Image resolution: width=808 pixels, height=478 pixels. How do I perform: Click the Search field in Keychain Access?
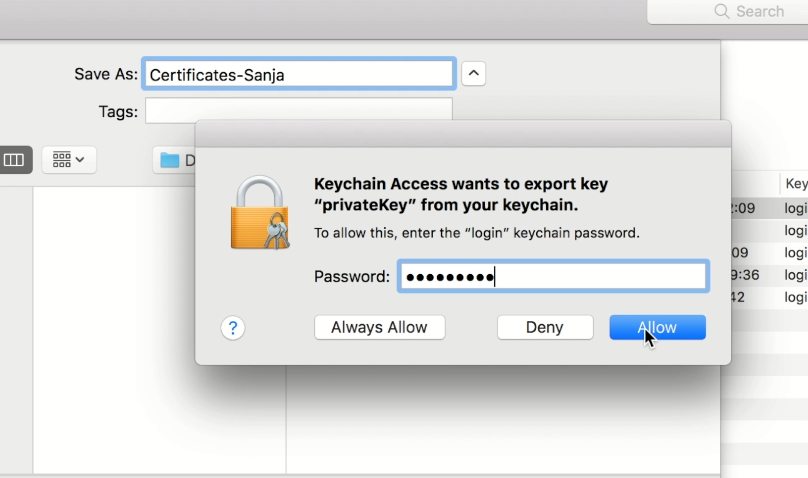(x=728, y=11)
